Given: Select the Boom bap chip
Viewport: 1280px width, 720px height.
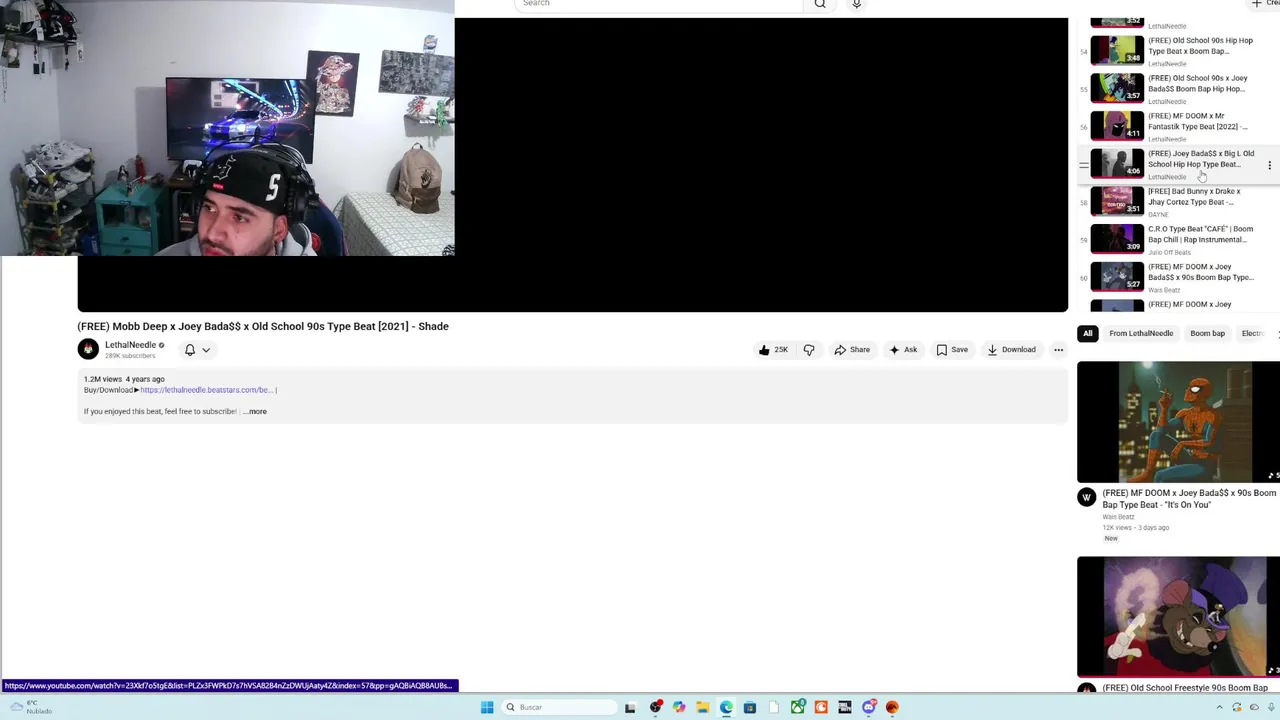Looking at the screenshot, I should [x=1207, y=333].
